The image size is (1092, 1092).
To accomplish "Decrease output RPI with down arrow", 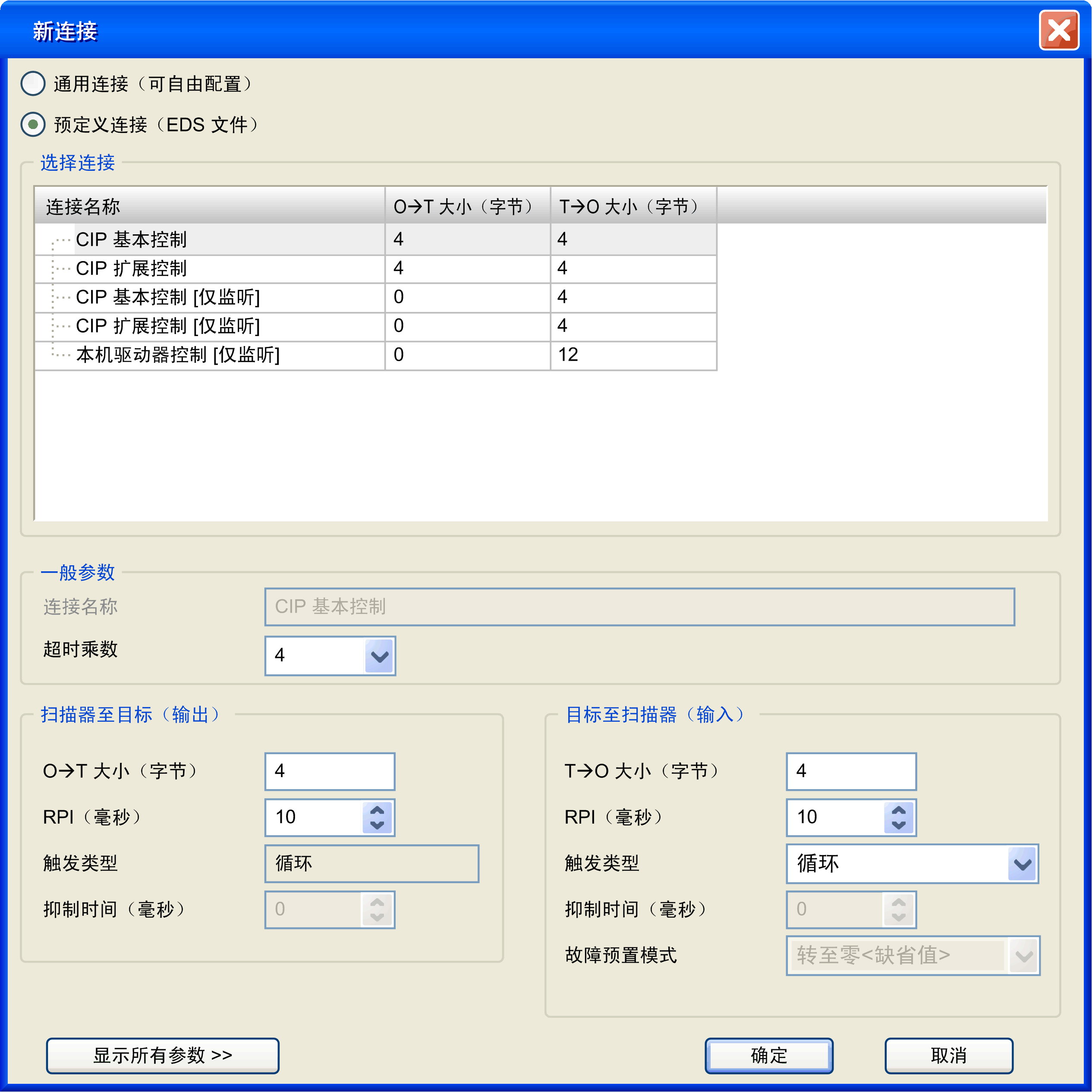I will click(x=377, y=825).
